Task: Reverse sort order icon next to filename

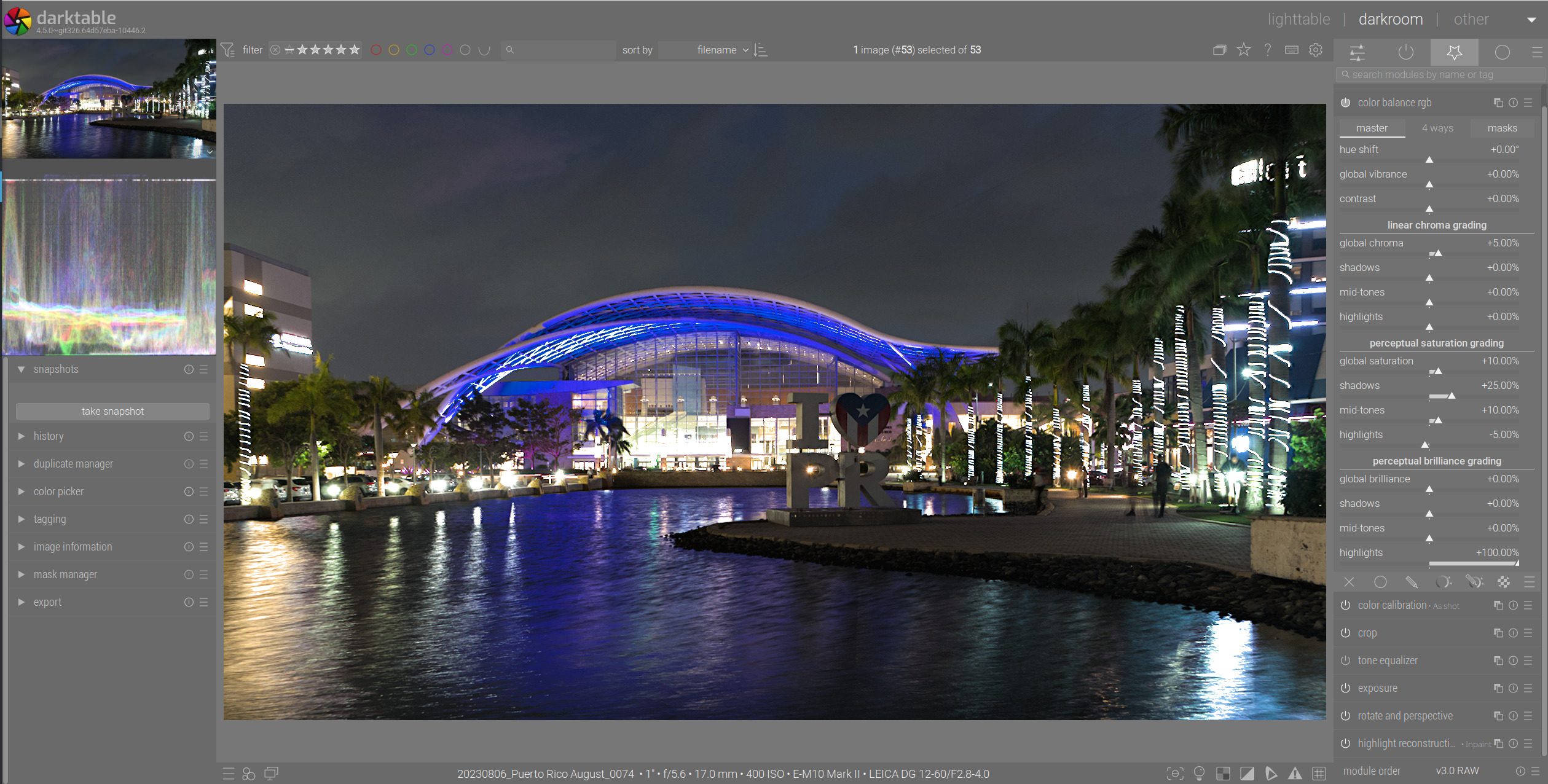Action: tap(761, 50)
